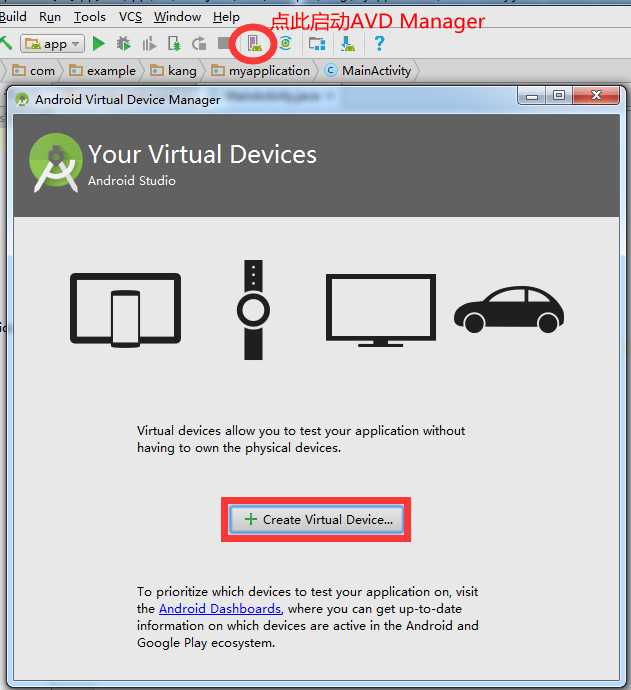Select com breadcrumb folder

click(x=33, y=70)
